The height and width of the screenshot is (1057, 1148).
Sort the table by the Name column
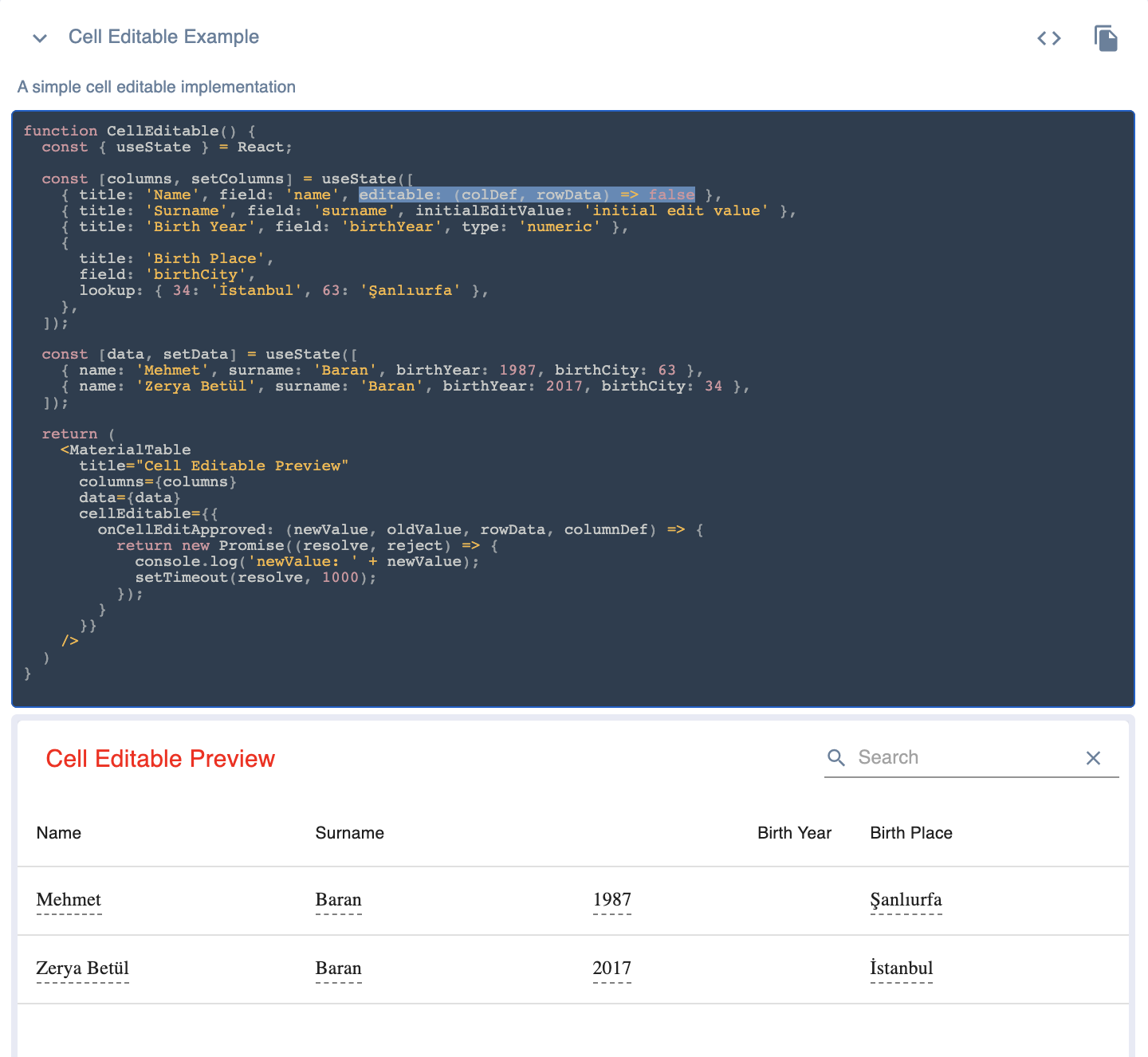58,832
